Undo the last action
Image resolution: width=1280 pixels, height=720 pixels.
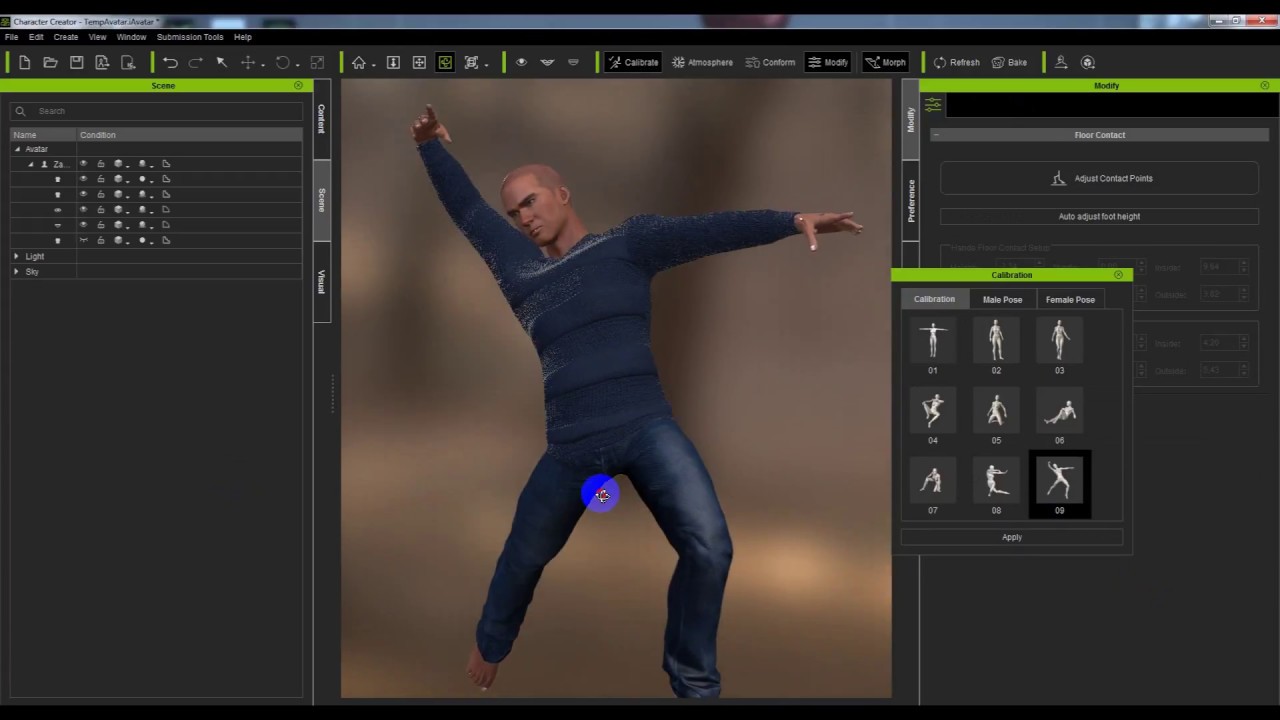(x=170, y=62)
